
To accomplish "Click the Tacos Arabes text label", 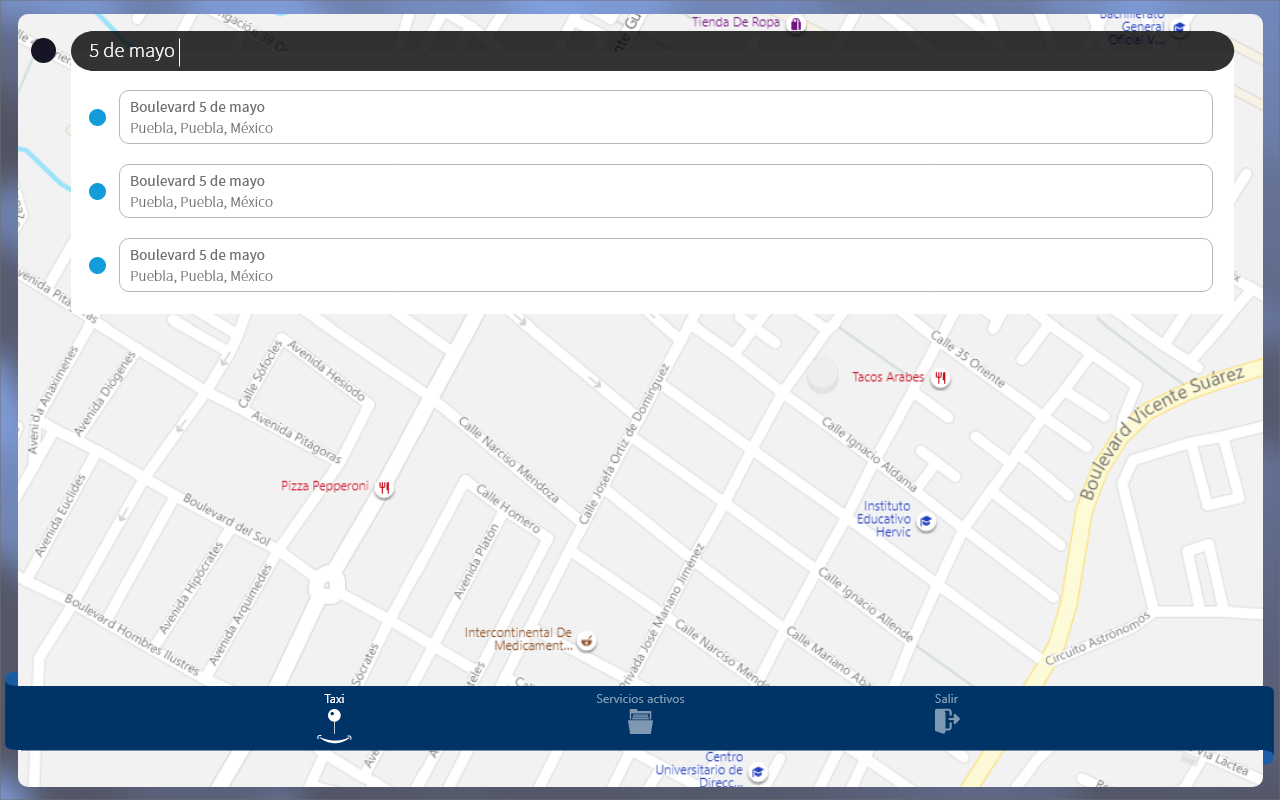I will [888, 377].
